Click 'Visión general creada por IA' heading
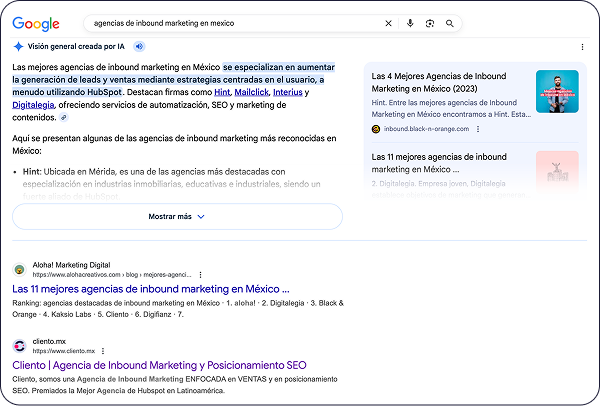Viewport: 600px width, 406px height. (x=76, y=46)
